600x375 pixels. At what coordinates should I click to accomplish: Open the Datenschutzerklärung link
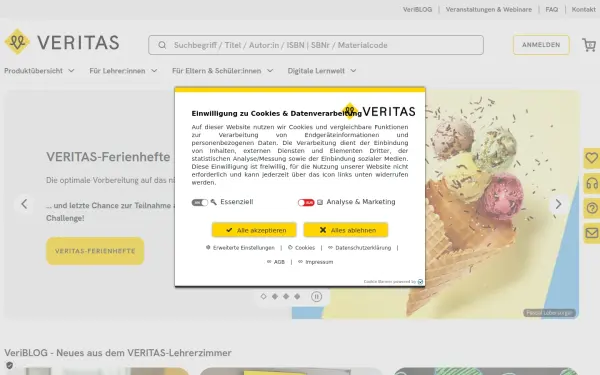point(360,248)
